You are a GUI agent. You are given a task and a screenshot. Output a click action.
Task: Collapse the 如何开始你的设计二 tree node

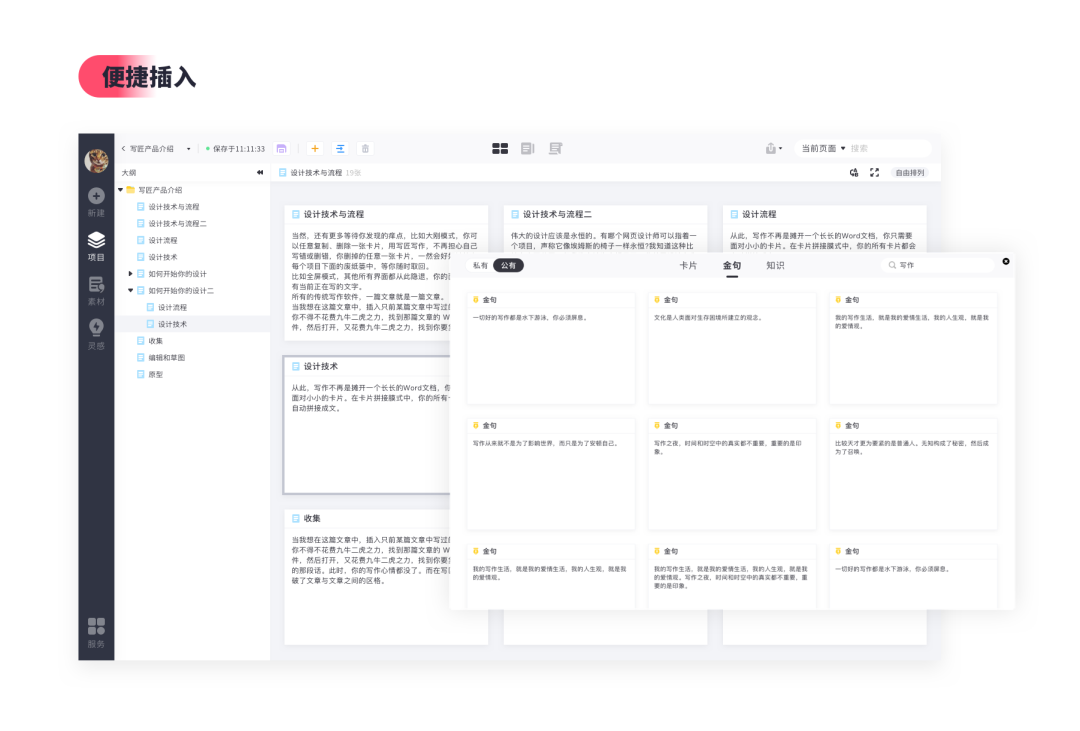[x=130, y=290]
